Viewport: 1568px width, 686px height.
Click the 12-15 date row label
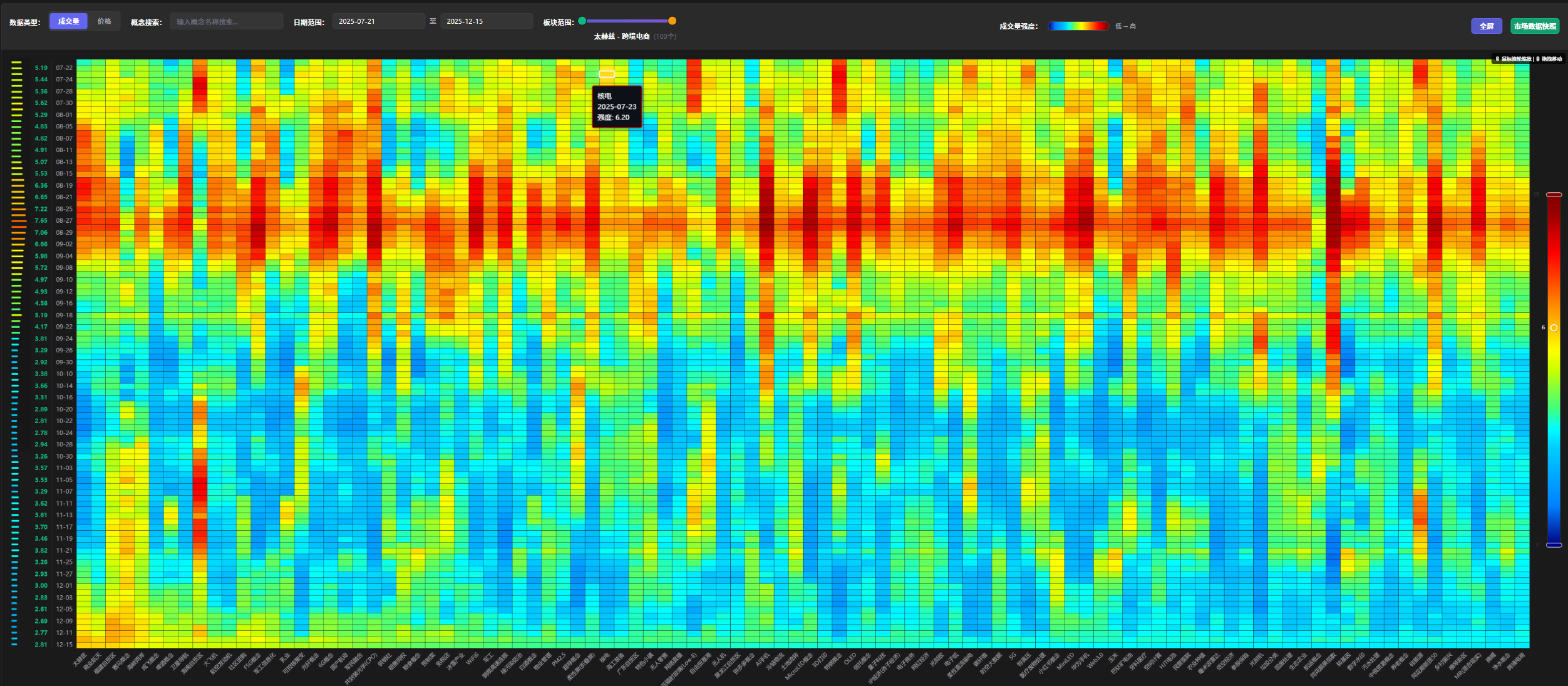pos(64,644)
